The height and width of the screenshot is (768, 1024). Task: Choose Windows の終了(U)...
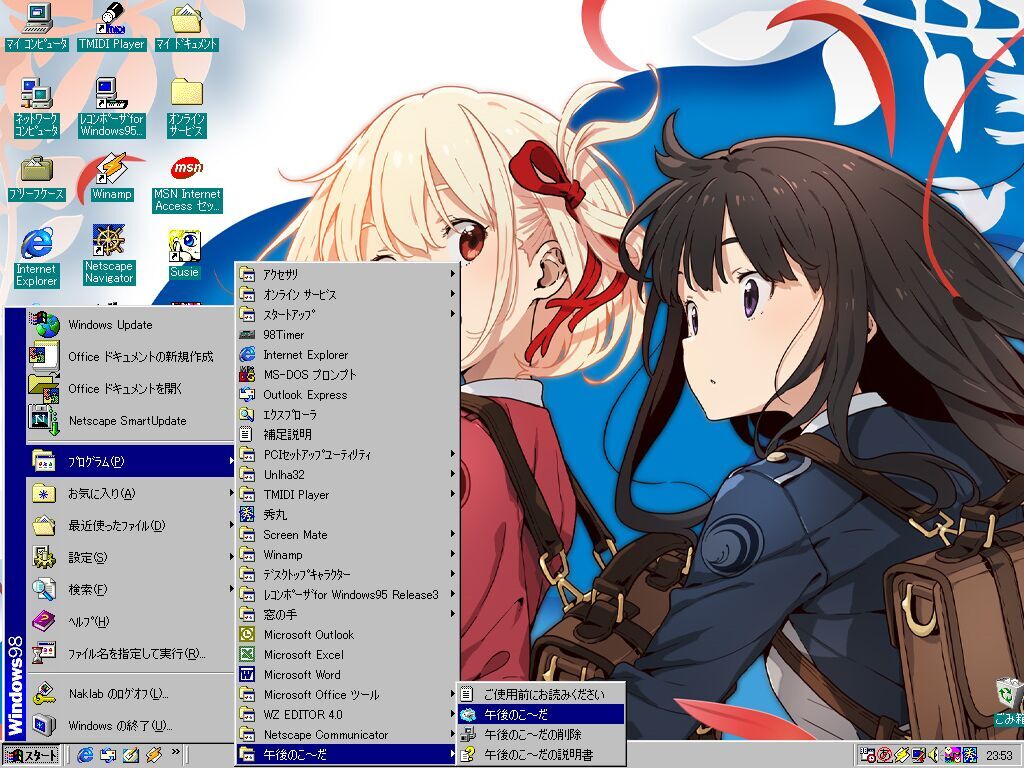(x=131, y=726)
